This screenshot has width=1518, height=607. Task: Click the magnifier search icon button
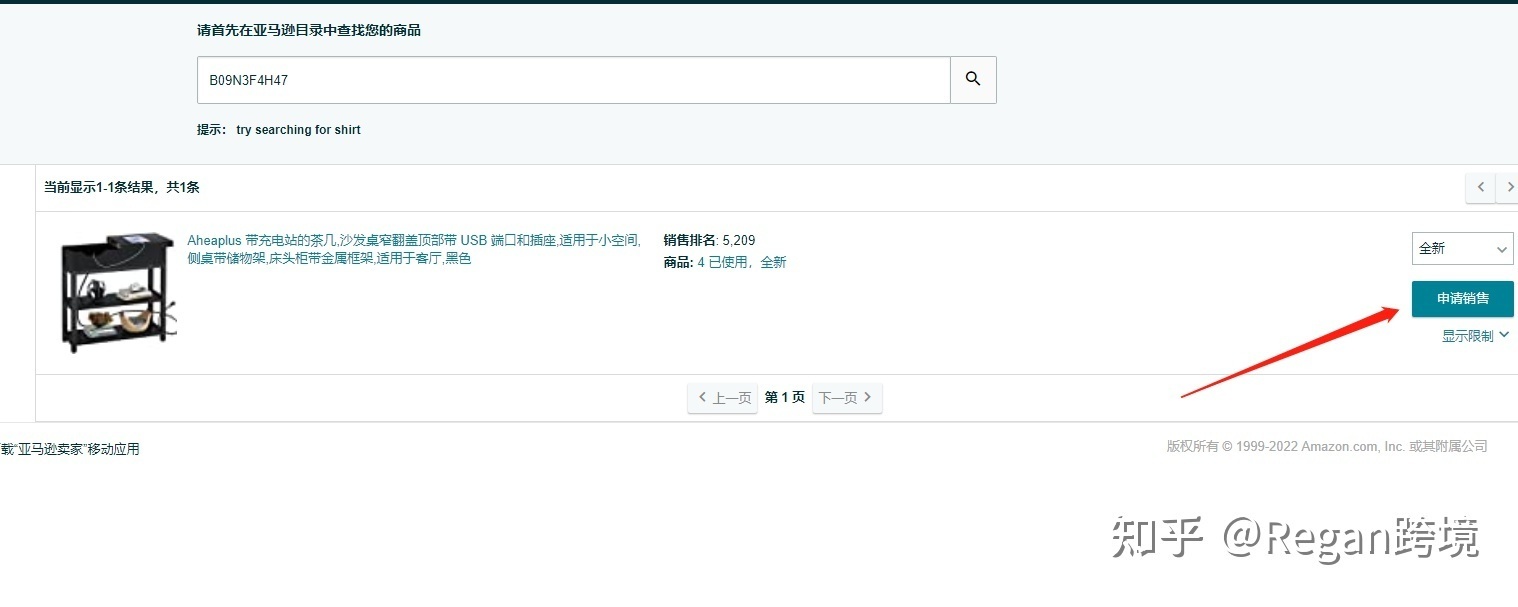coord(973,80)
